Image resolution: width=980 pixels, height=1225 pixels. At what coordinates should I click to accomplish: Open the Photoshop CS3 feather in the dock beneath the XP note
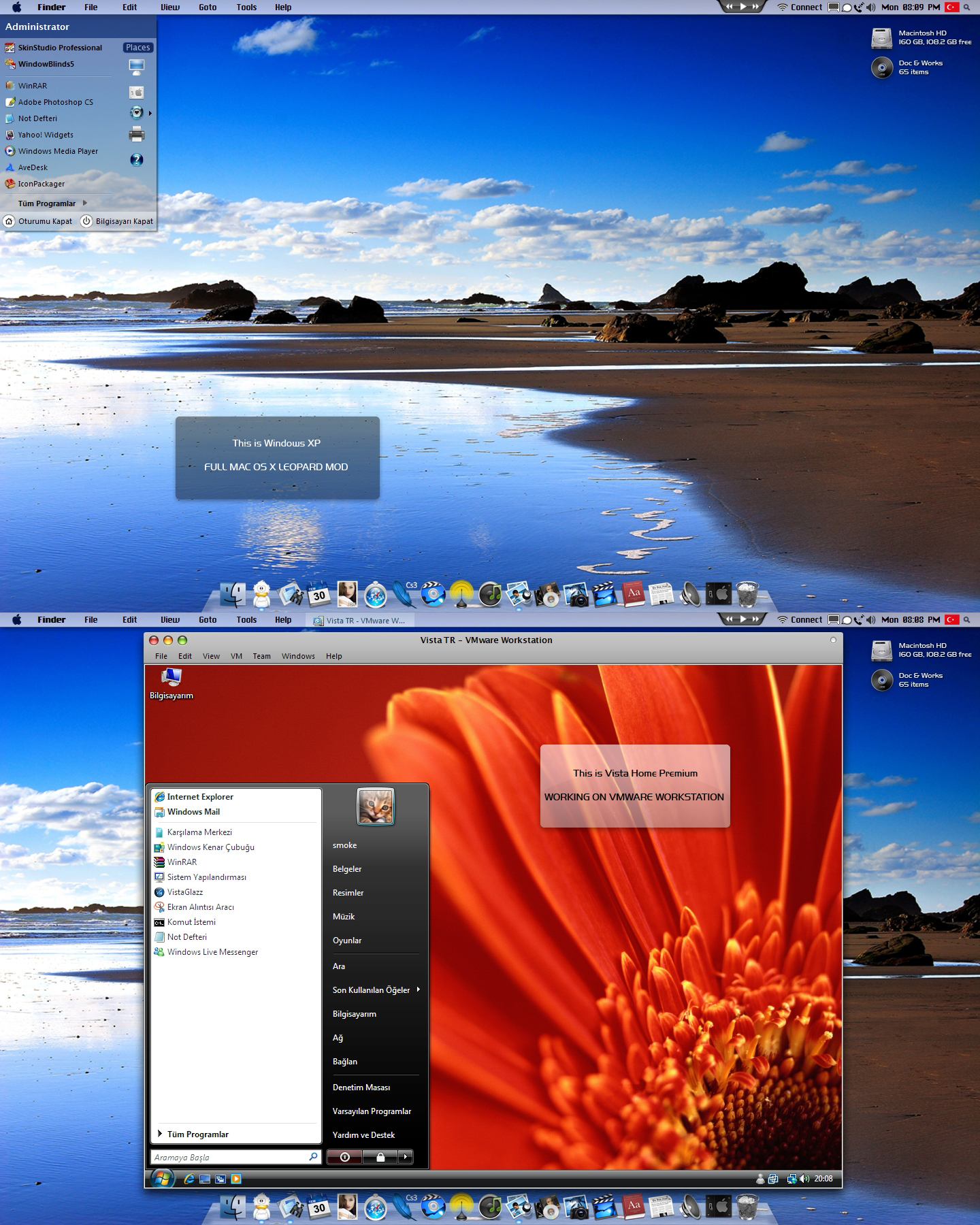405,594
